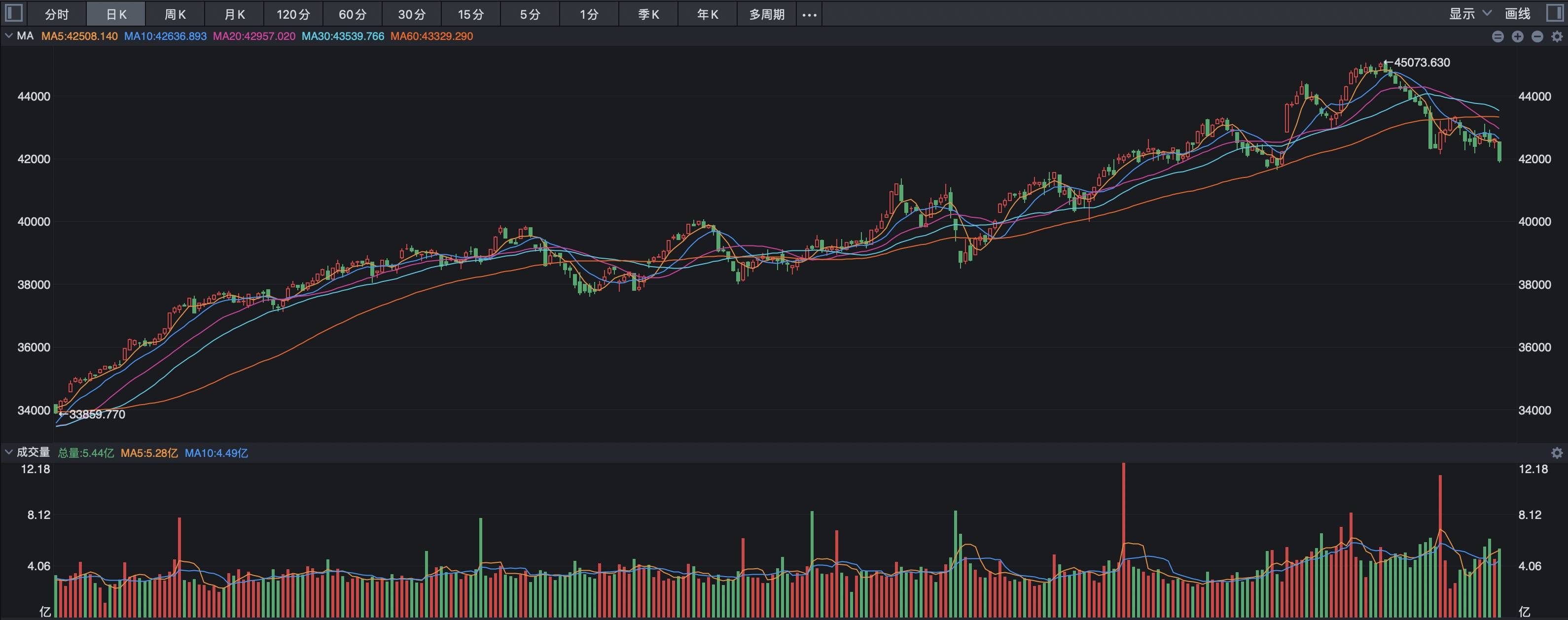Zoom out chart with minus icon
This screenshot has width=1568, height=620.
tap(1537, 36)
